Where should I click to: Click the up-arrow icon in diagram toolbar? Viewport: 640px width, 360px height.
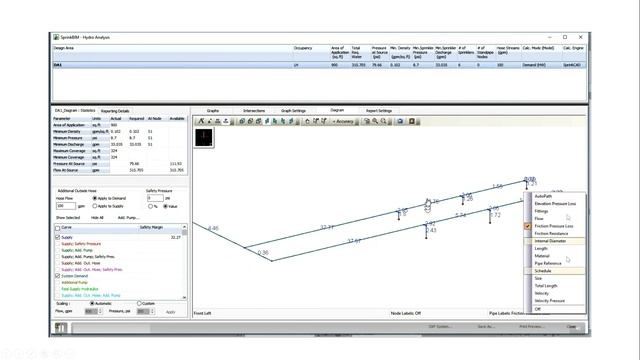pos(225,121)
